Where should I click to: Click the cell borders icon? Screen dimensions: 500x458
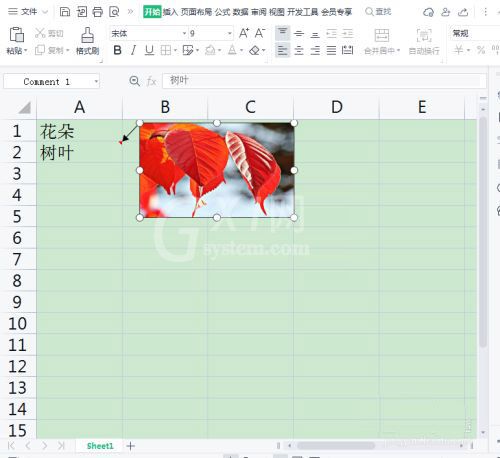pyautogui.click(x=166, y=50)
